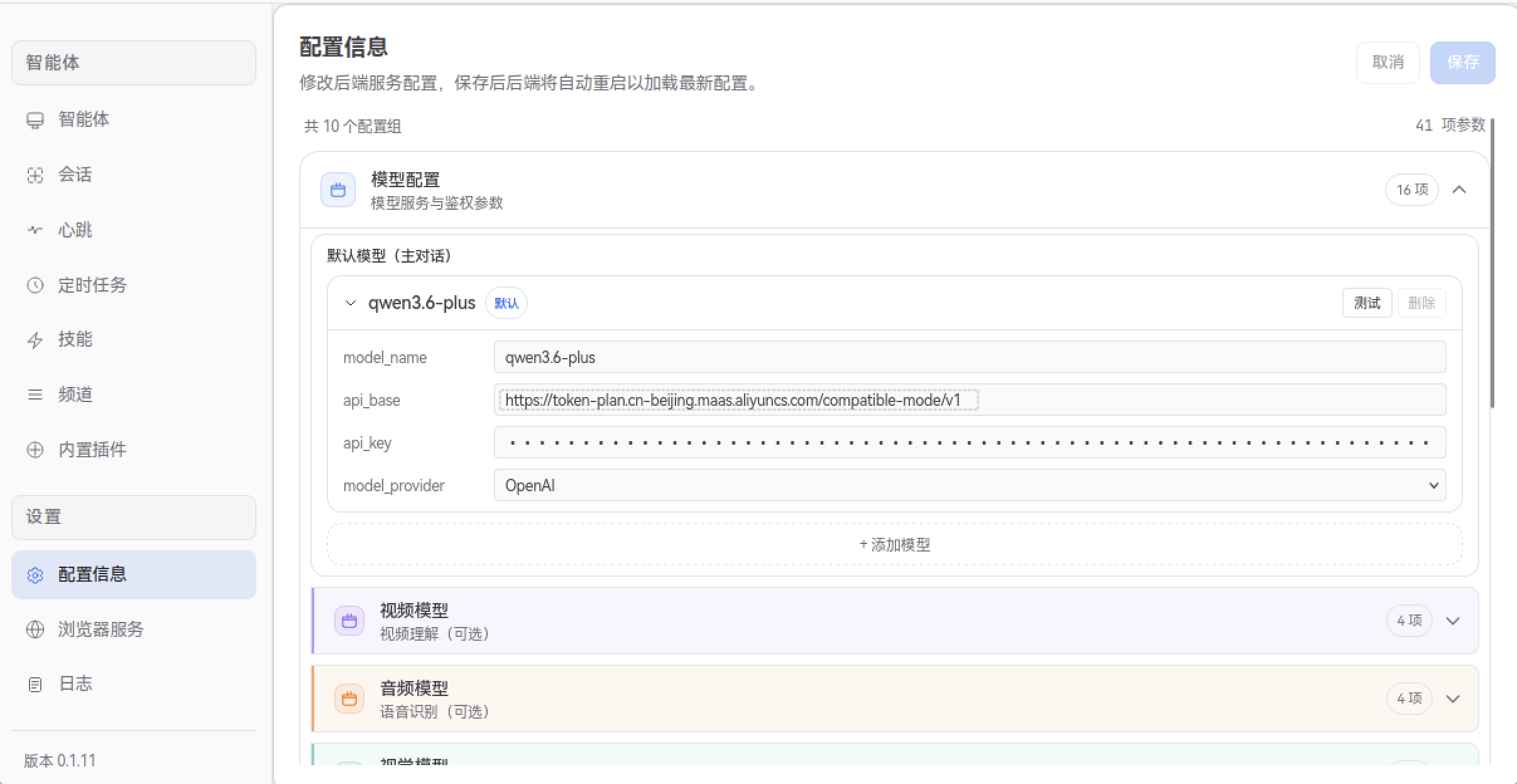Click the 取消 button

[1388, 62]
